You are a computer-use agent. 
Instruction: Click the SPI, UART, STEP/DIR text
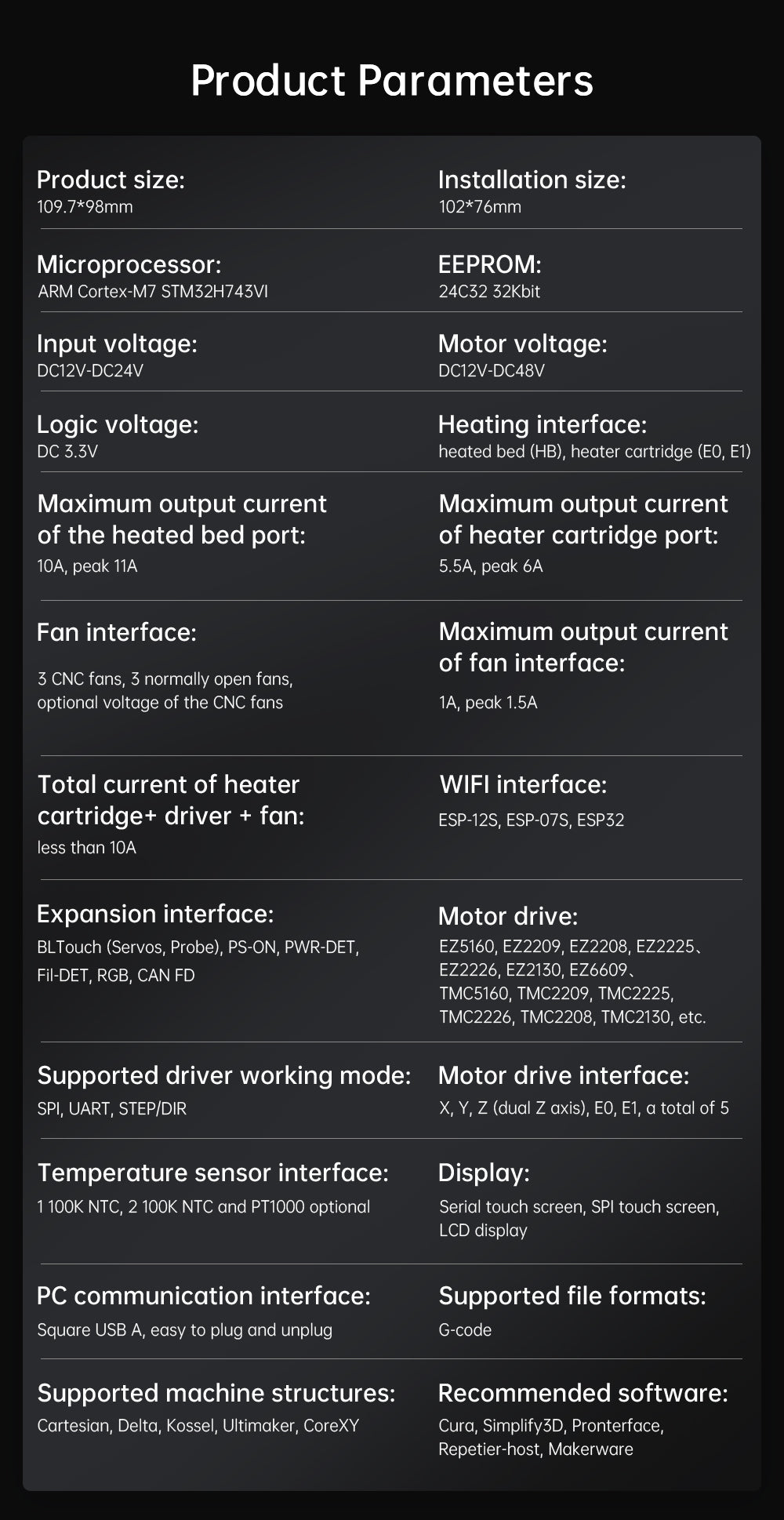click(x=112, y=1109)
